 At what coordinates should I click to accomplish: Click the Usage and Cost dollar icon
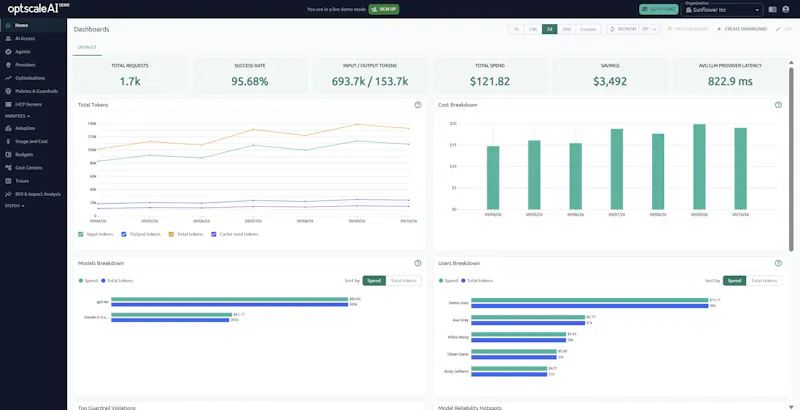coord(8,141)
